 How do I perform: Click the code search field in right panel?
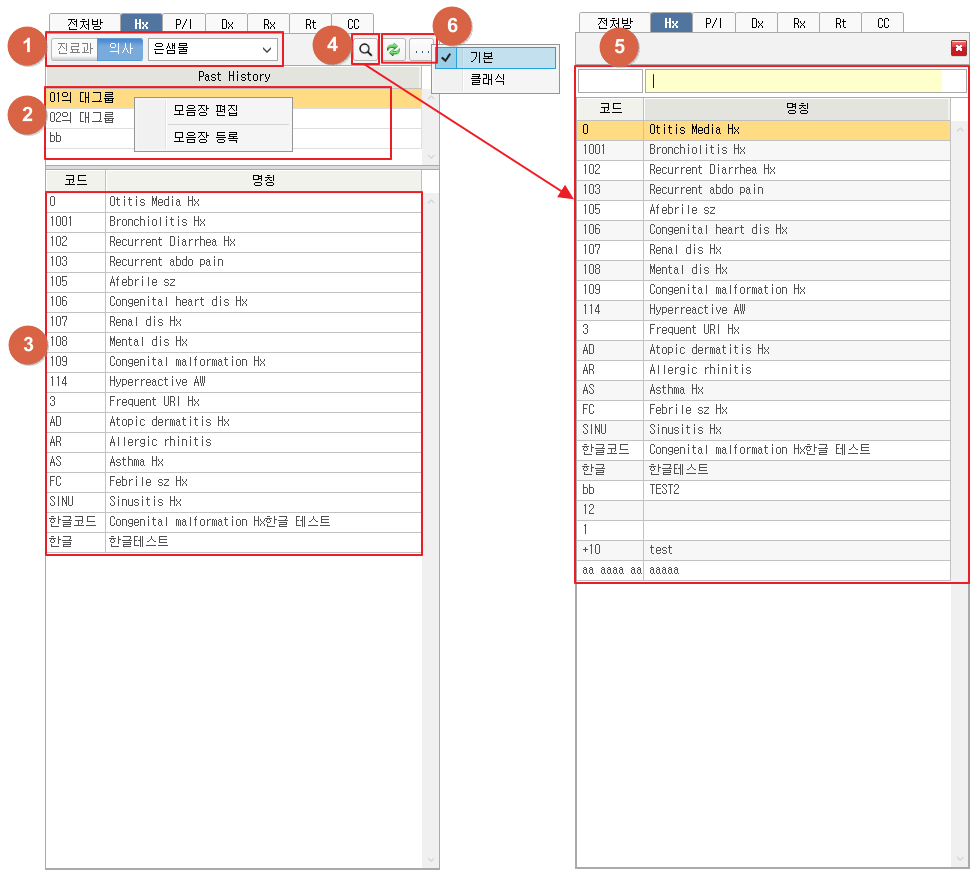[610, 81]
